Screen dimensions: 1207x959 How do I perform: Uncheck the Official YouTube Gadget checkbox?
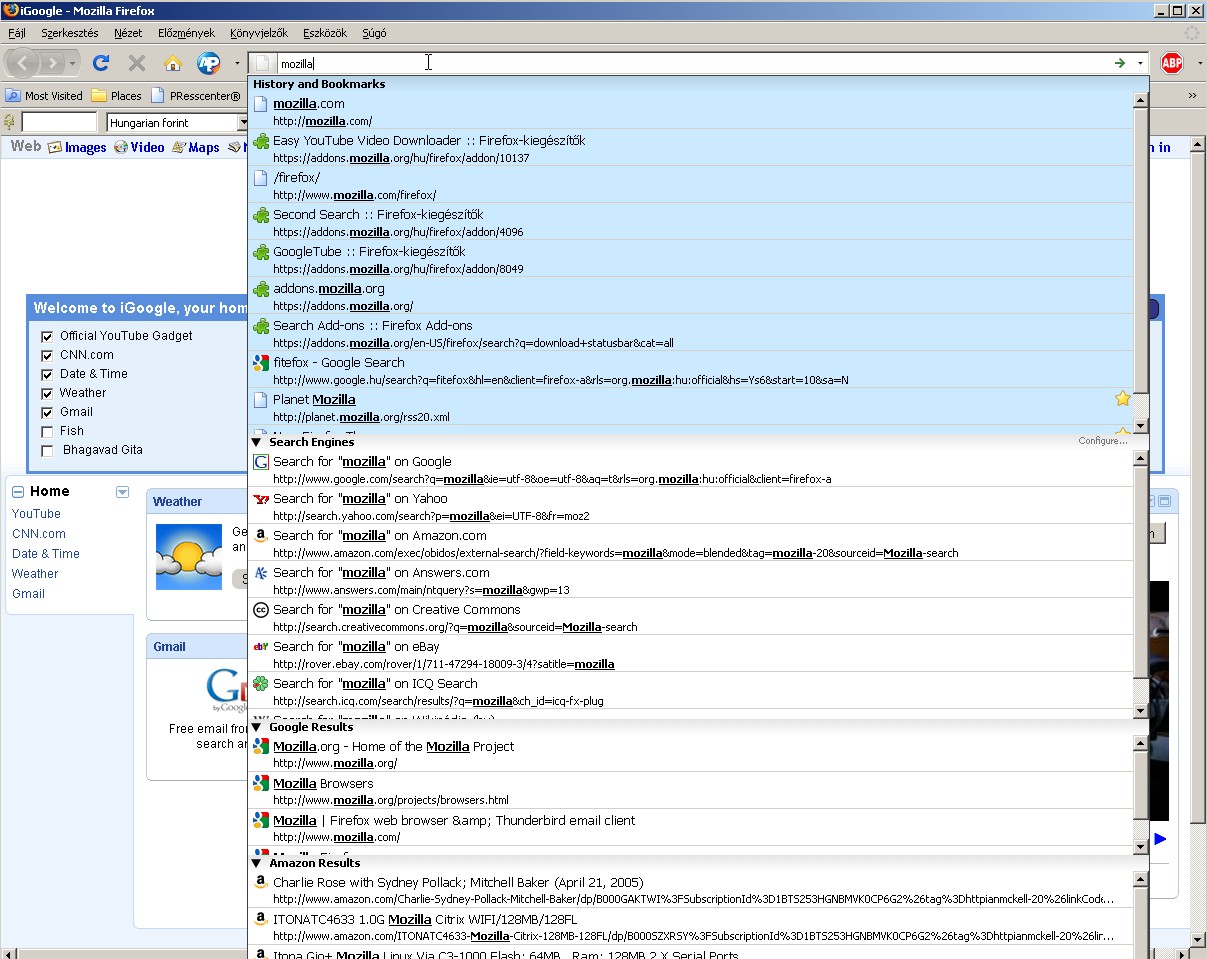(x=47, y=337)
